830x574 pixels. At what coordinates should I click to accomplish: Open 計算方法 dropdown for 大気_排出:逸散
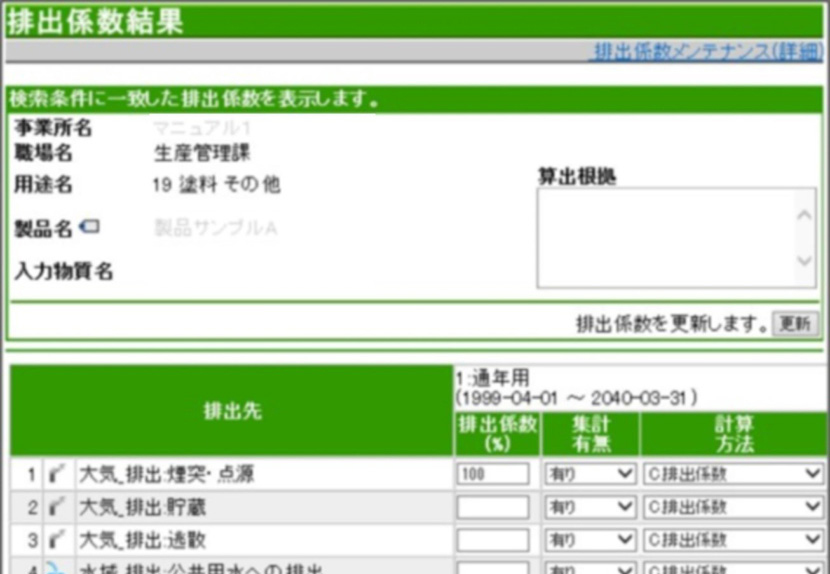734,540
